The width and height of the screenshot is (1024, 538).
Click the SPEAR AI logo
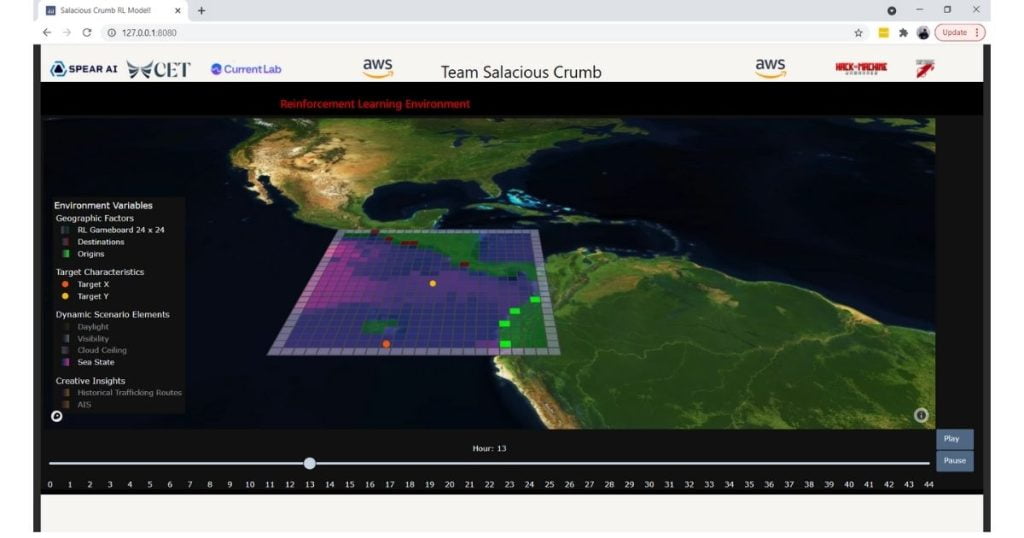pyautogui.click(x=84, y=69)
